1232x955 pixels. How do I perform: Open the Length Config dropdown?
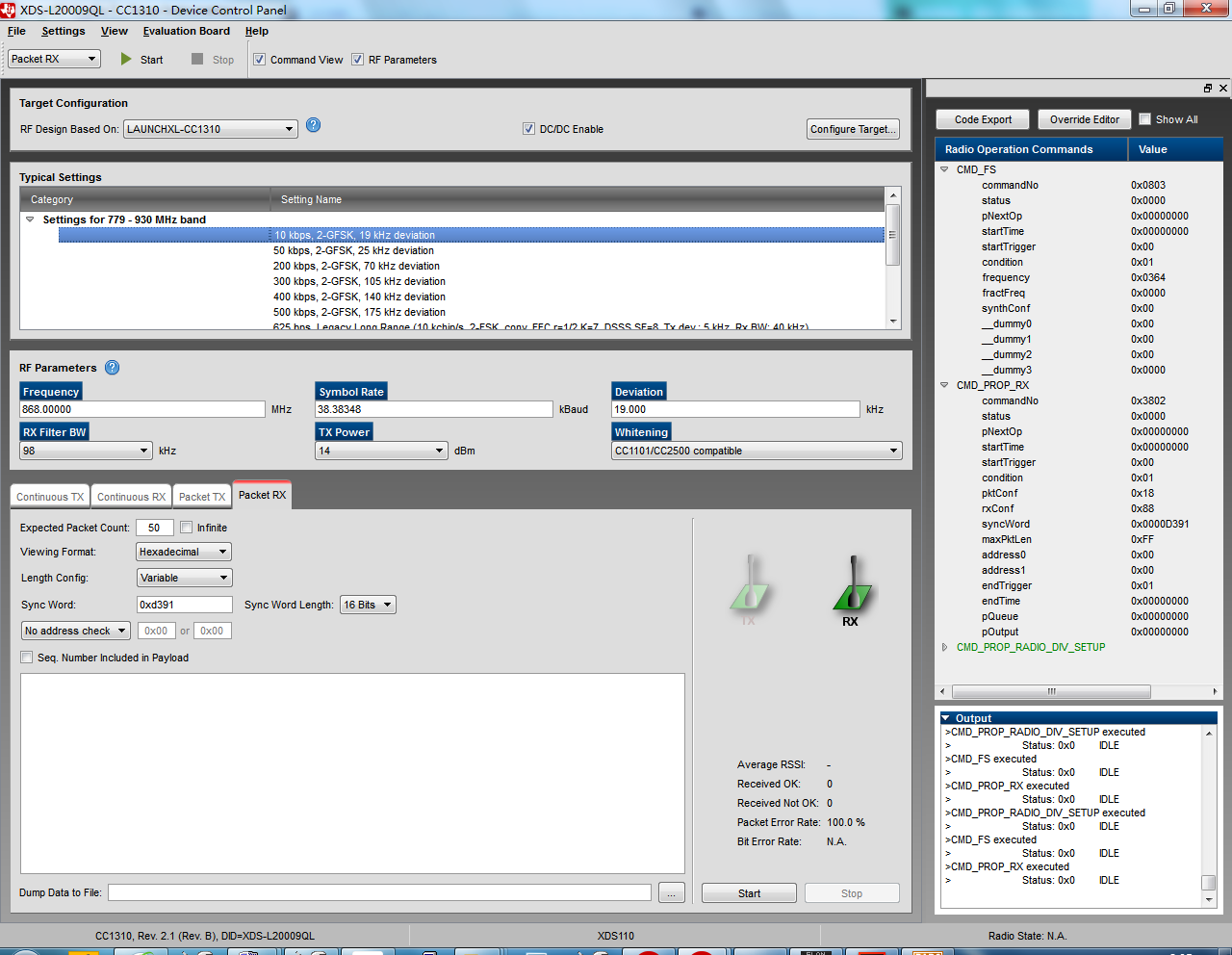tap(184, 578)
